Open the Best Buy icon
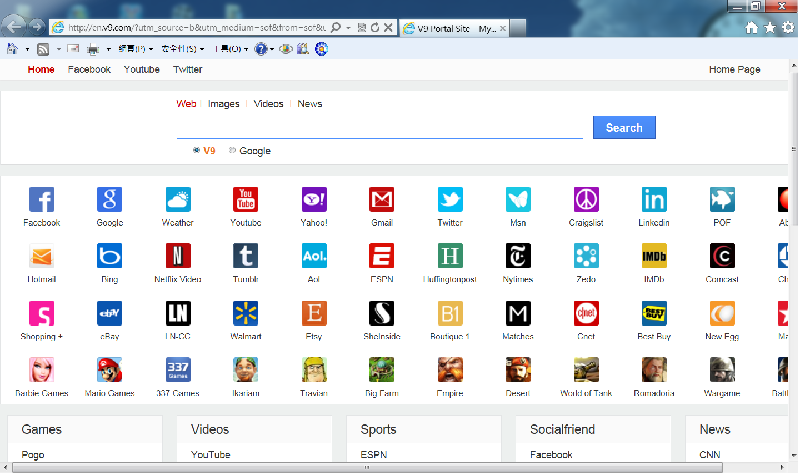Image resolution: width=798 pixels, height=473 pixels. tap(654, 314)
